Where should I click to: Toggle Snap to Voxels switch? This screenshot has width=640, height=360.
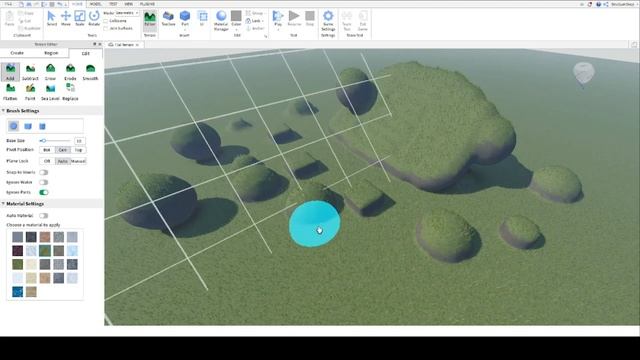(x=44, y=172)
